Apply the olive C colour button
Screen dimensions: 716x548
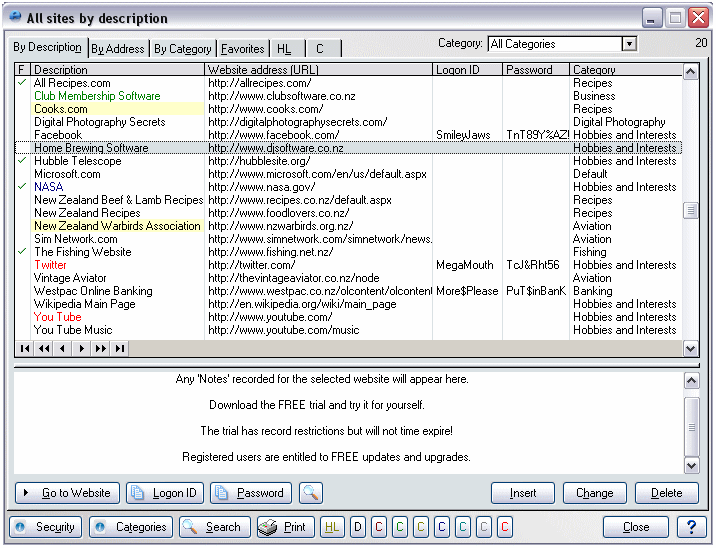point(421,527)
